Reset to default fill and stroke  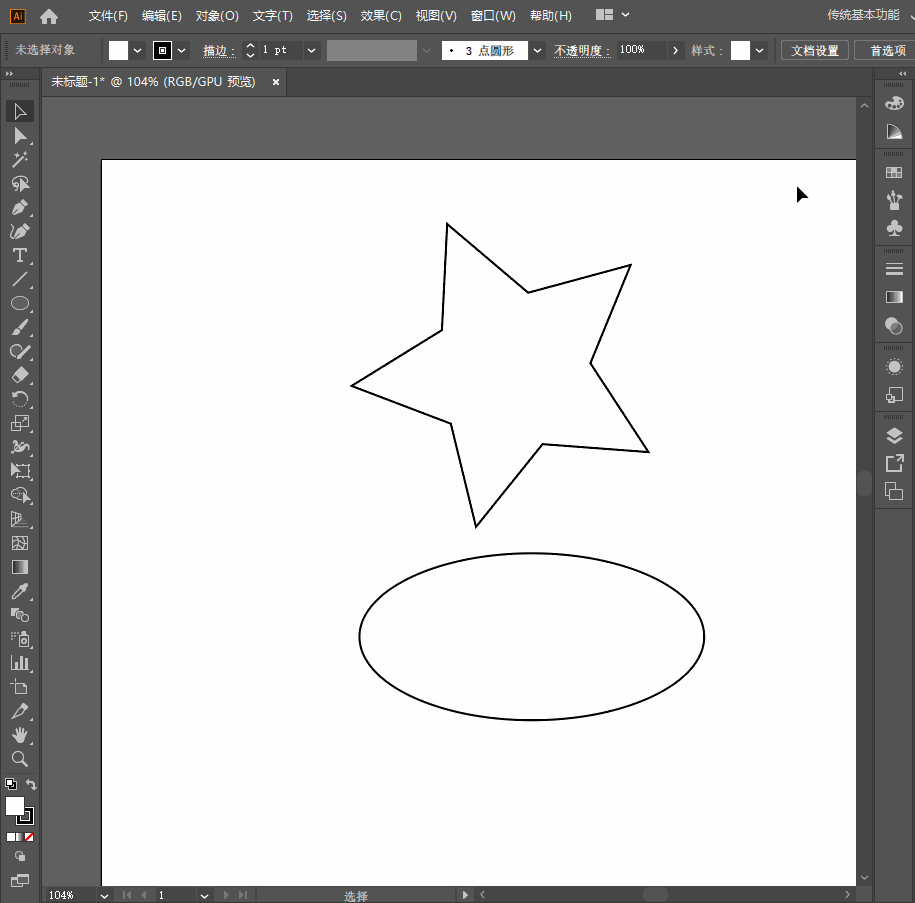[10, 785]
